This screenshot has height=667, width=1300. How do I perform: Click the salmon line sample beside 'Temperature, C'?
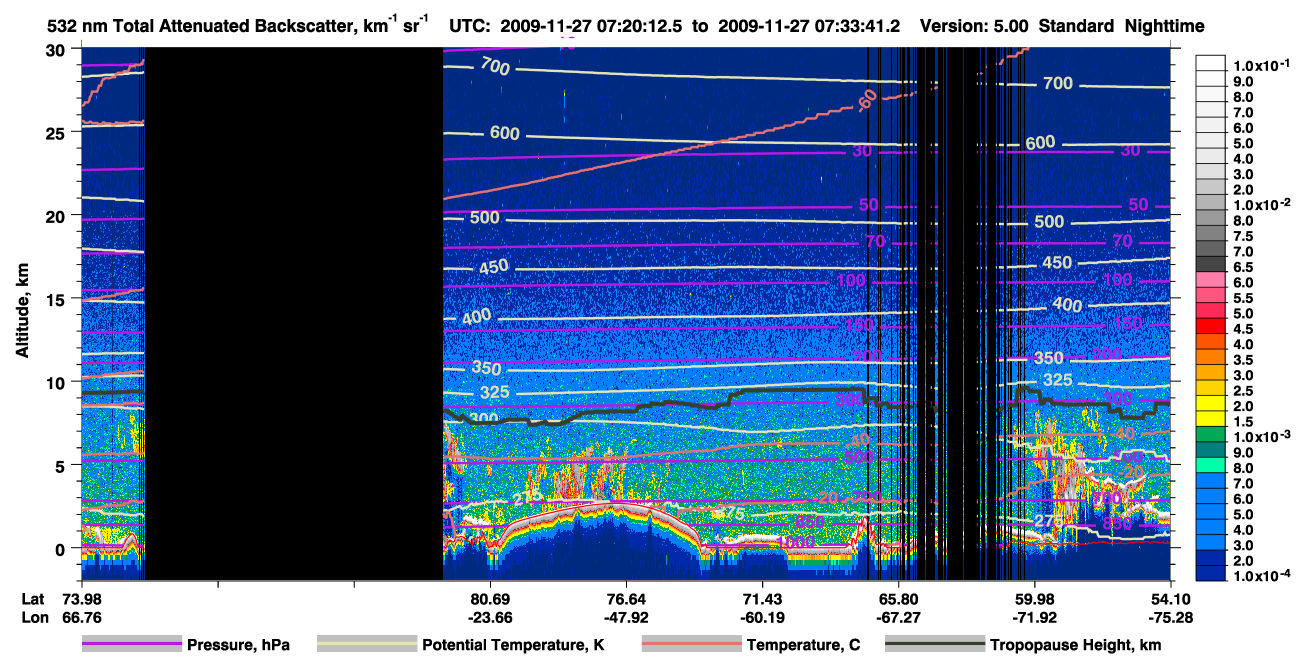690,645
